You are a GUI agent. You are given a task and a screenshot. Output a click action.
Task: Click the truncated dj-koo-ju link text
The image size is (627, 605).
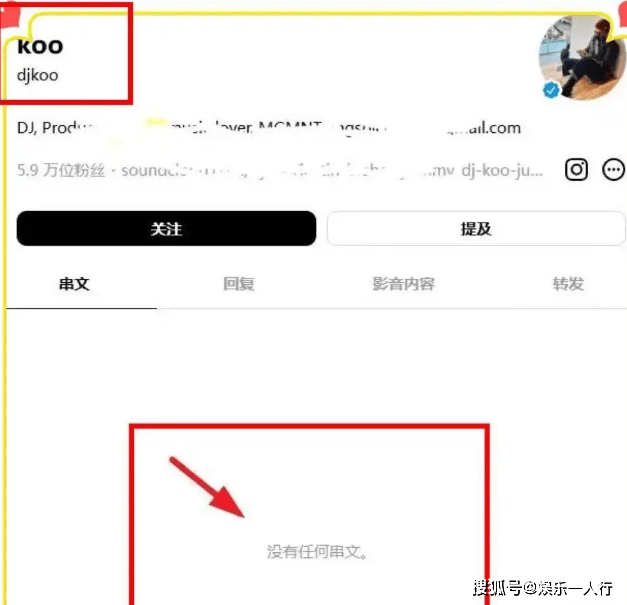pos(502,171)
